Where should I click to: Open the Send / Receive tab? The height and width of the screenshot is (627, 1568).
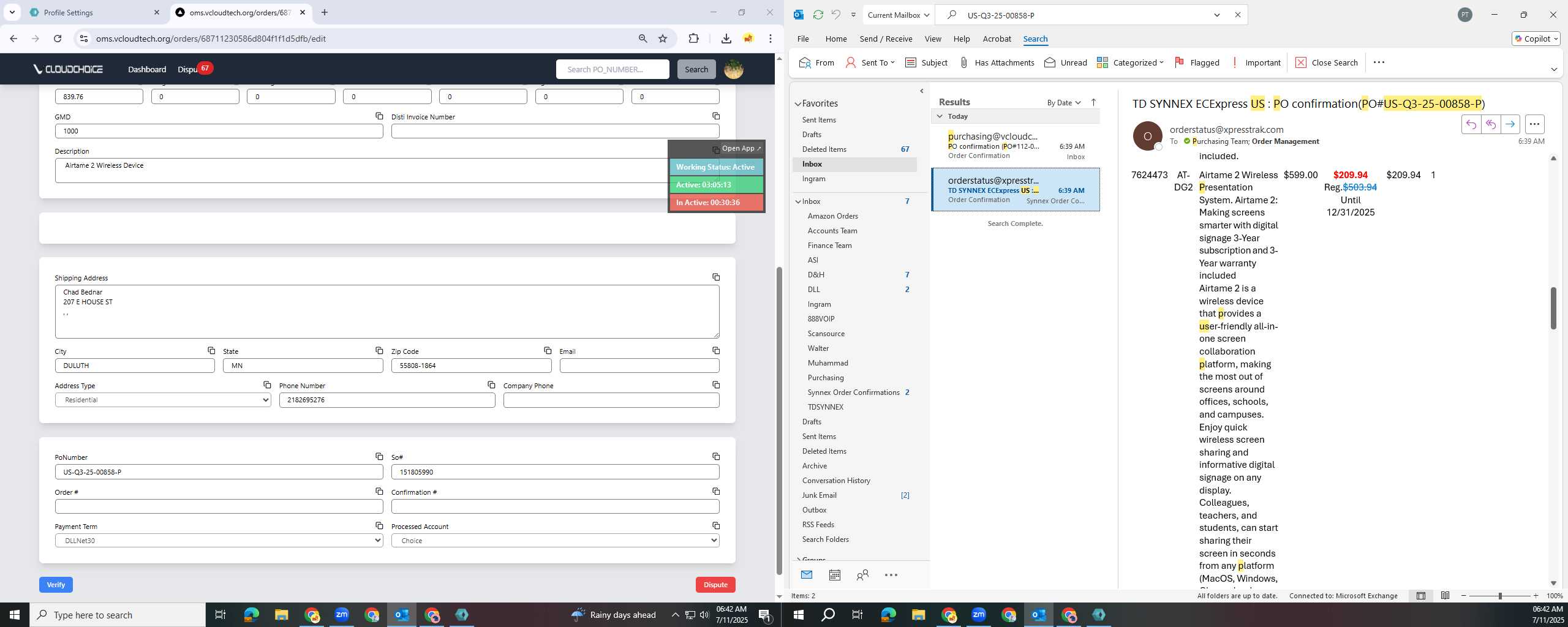click(x=886, y=39)
